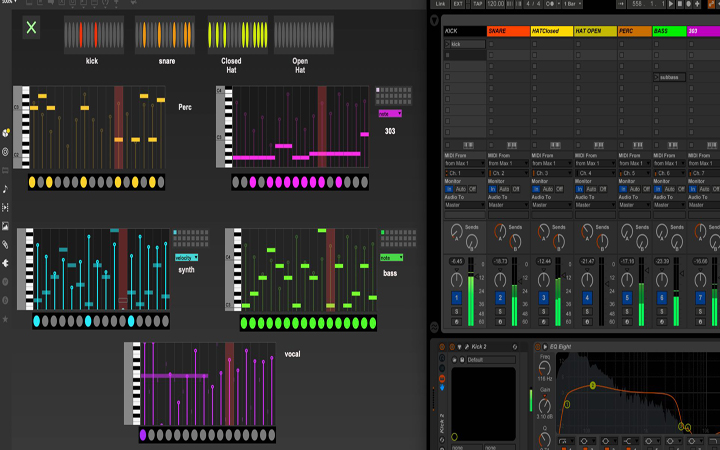
Task: Toggle track 2 activator button
Action: point(500,298)
